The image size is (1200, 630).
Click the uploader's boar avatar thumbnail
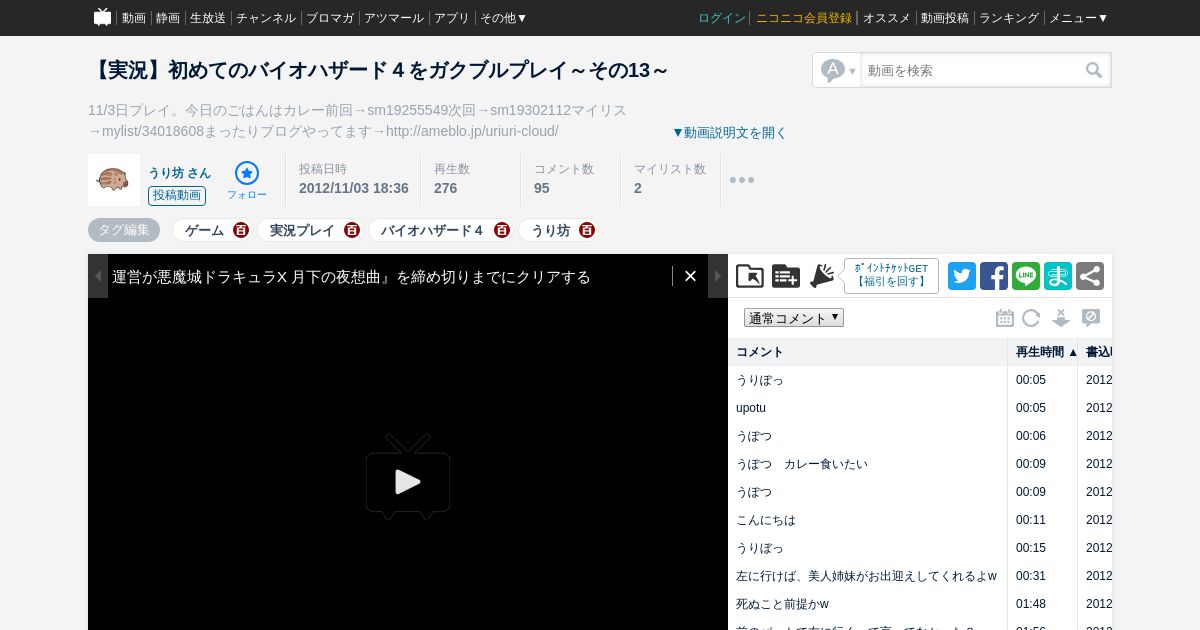pyautogui.click(x=114, y=180)
